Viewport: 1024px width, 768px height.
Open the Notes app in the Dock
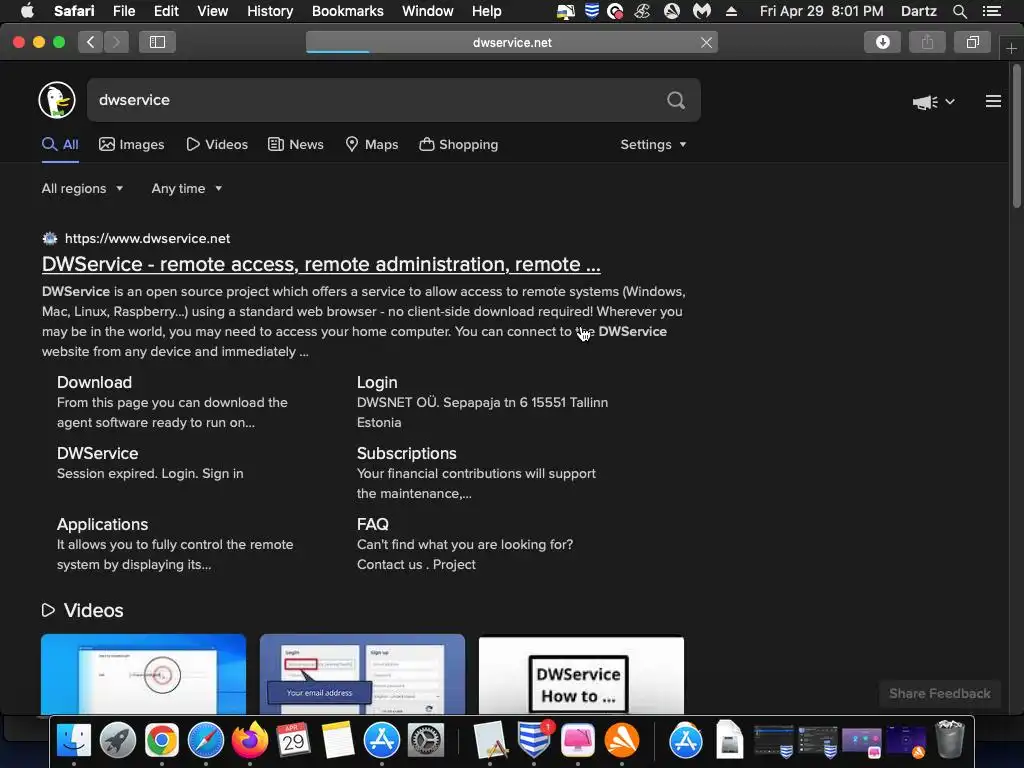[x=338, y=740]
